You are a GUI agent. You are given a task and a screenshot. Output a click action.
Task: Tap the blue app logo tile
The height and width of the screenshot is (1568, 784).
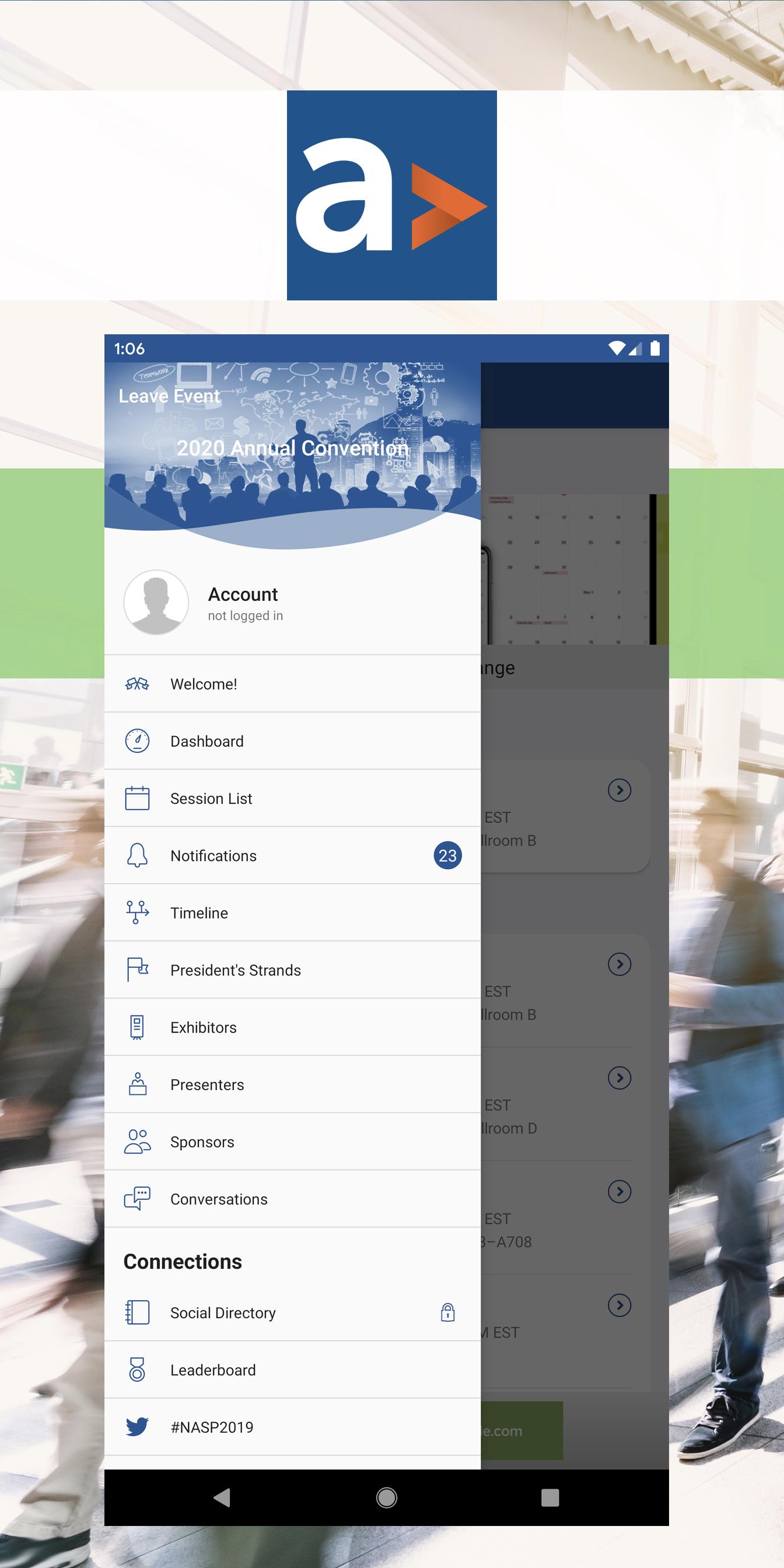[391, 195]
